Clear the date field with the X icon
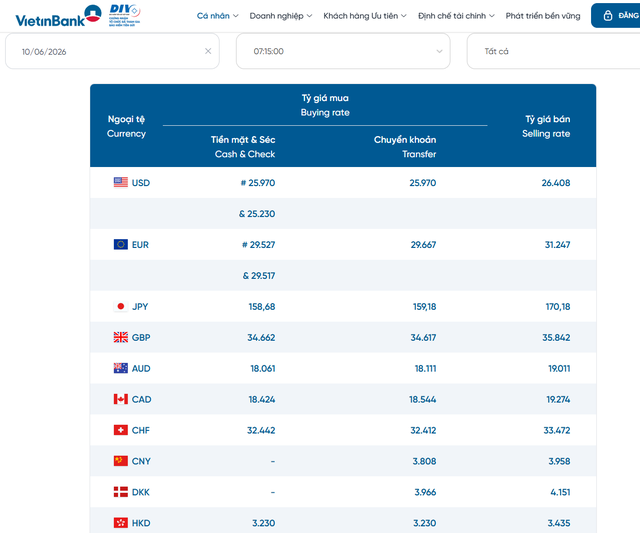The height and width of the screenshot is (533, 640). 208,51
